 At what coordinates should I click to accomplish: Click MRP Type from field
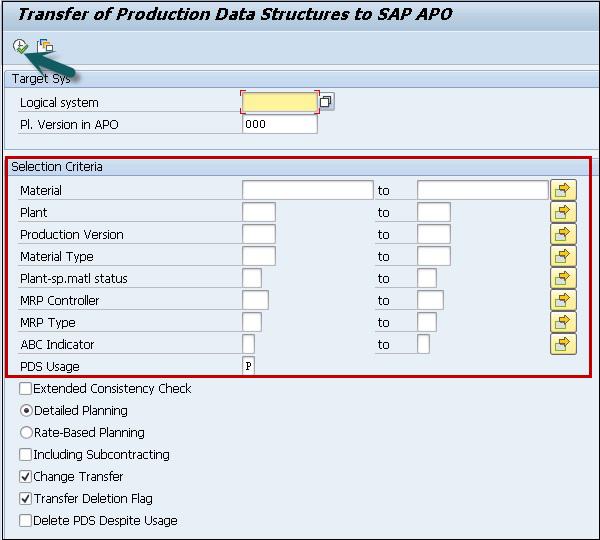[x=252, y=322]
